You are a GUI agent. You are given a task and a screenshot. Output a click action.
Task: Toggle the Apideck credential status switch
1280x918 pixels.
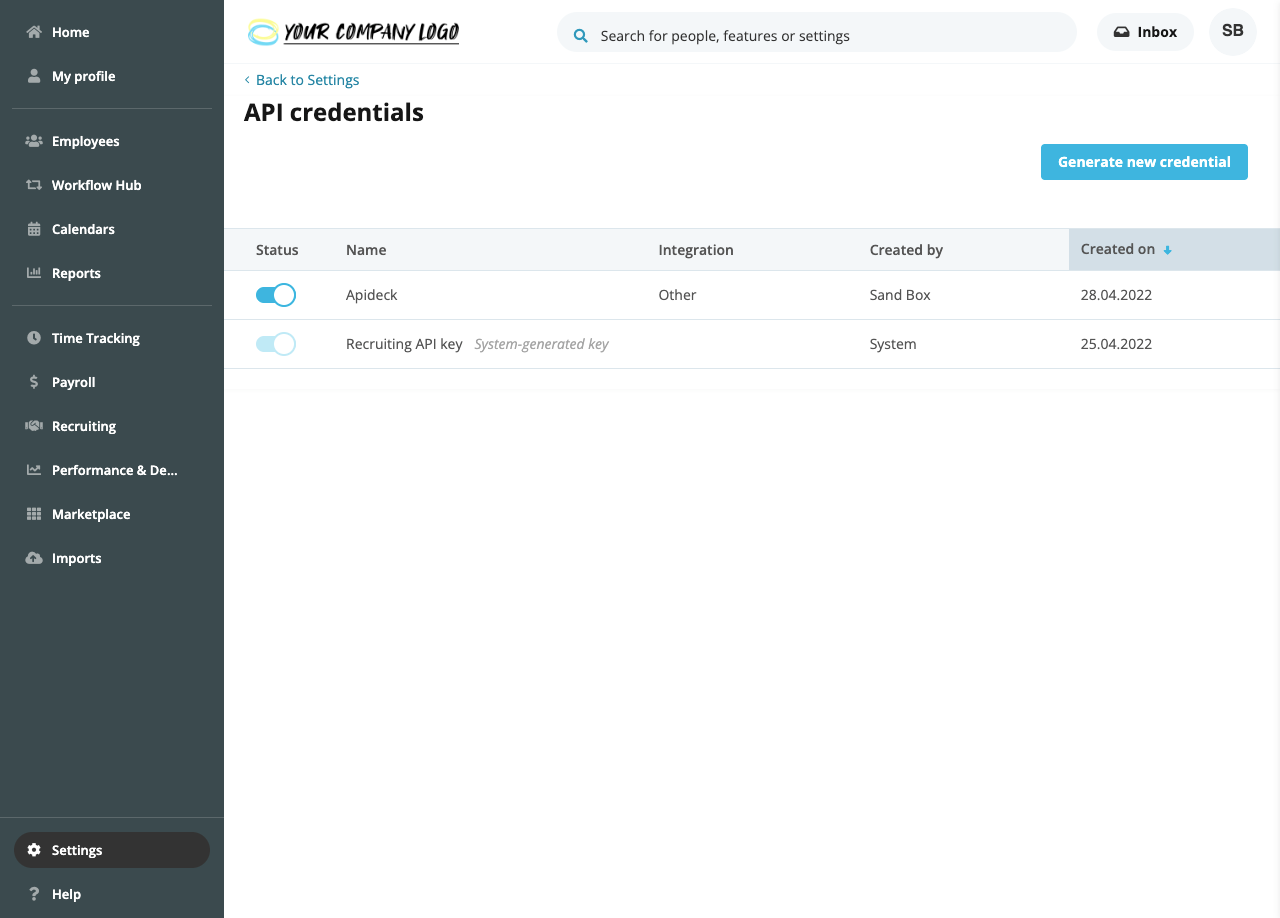276,295
